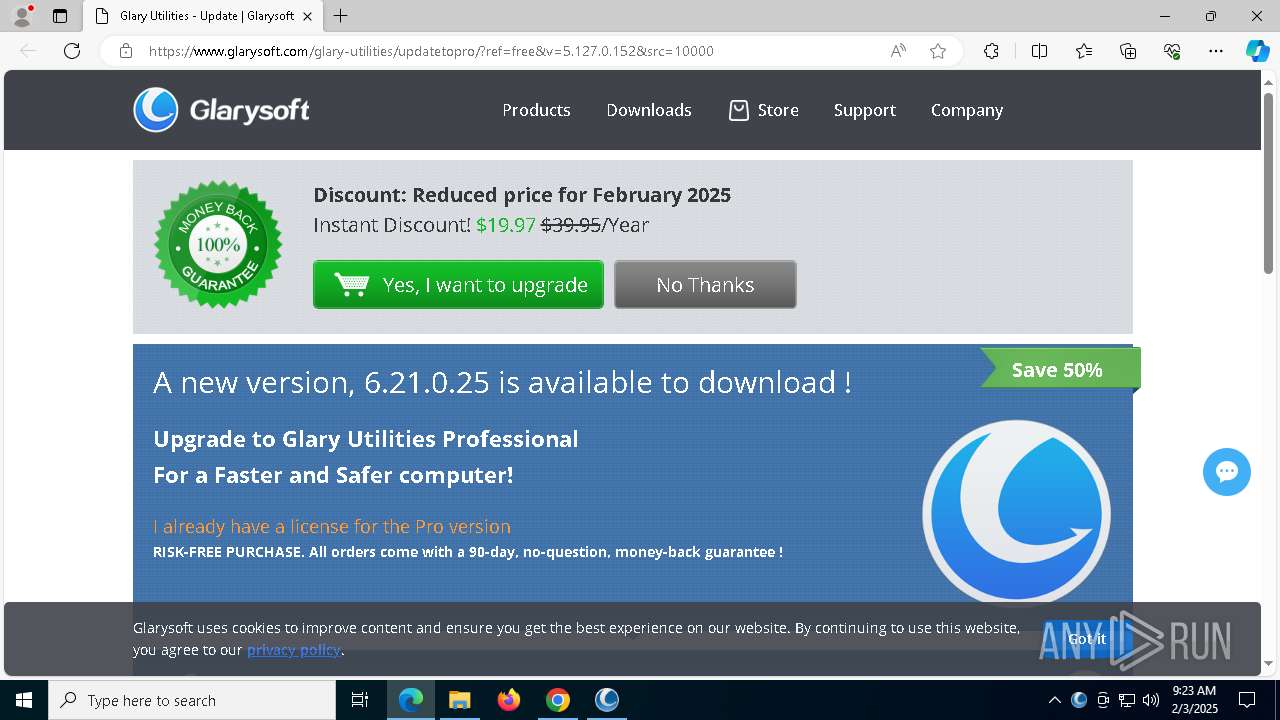
Task: Open Task View
Action: [x=360, y=700]
